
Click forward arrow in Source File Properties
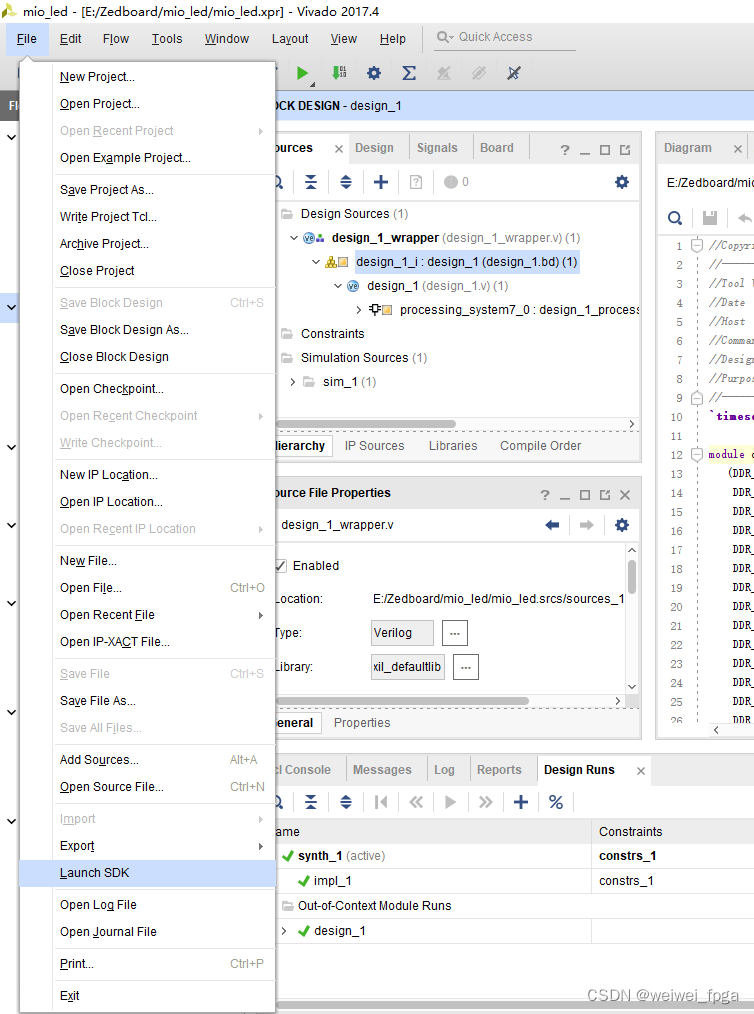587,525
